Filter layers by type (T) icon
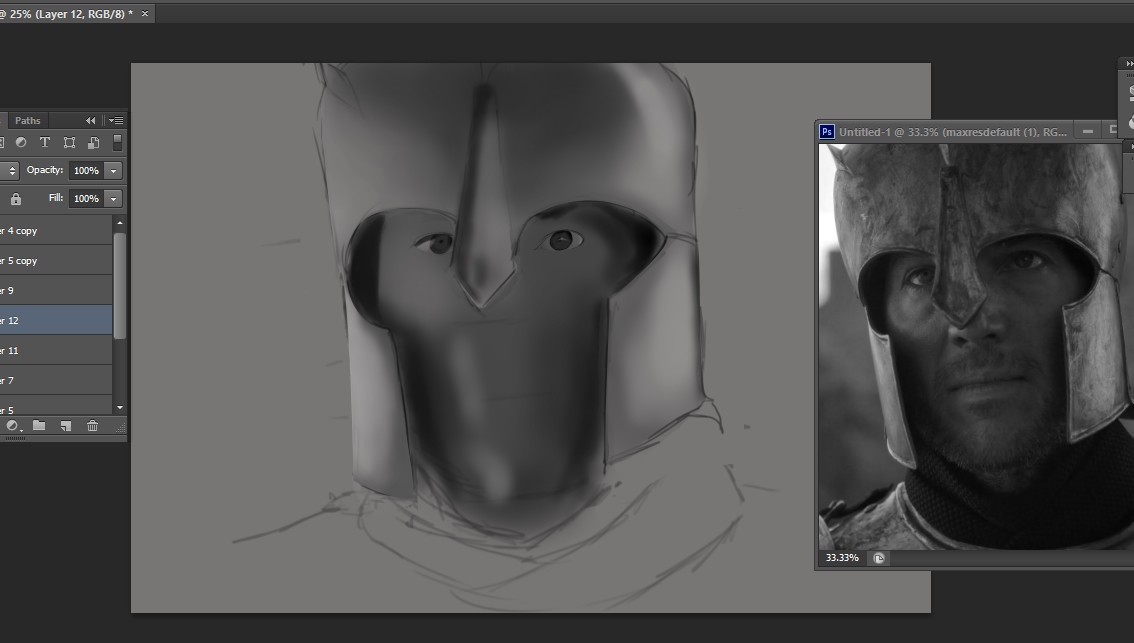 (x=45, y=142)
